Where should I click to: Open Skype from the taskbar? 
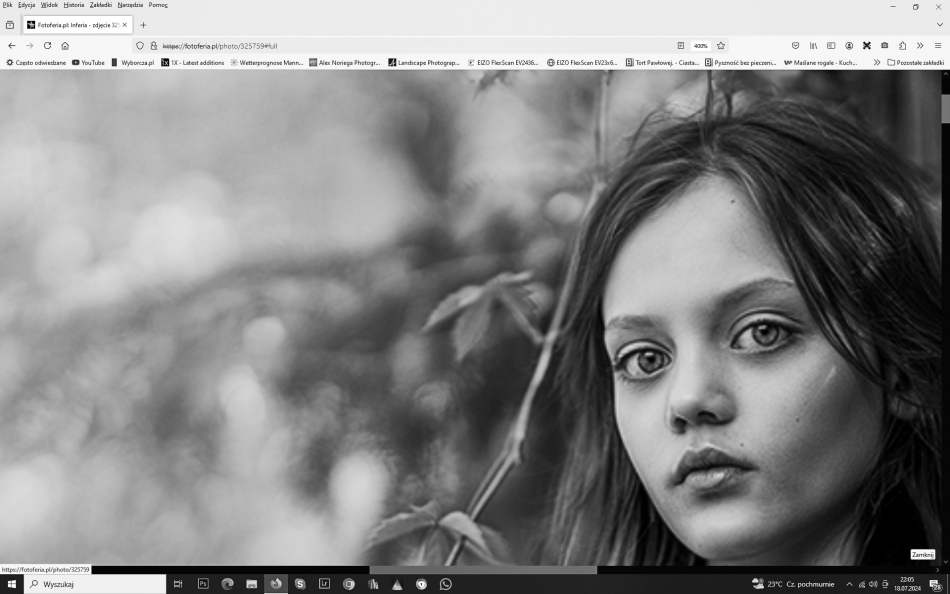click(300, 584)
